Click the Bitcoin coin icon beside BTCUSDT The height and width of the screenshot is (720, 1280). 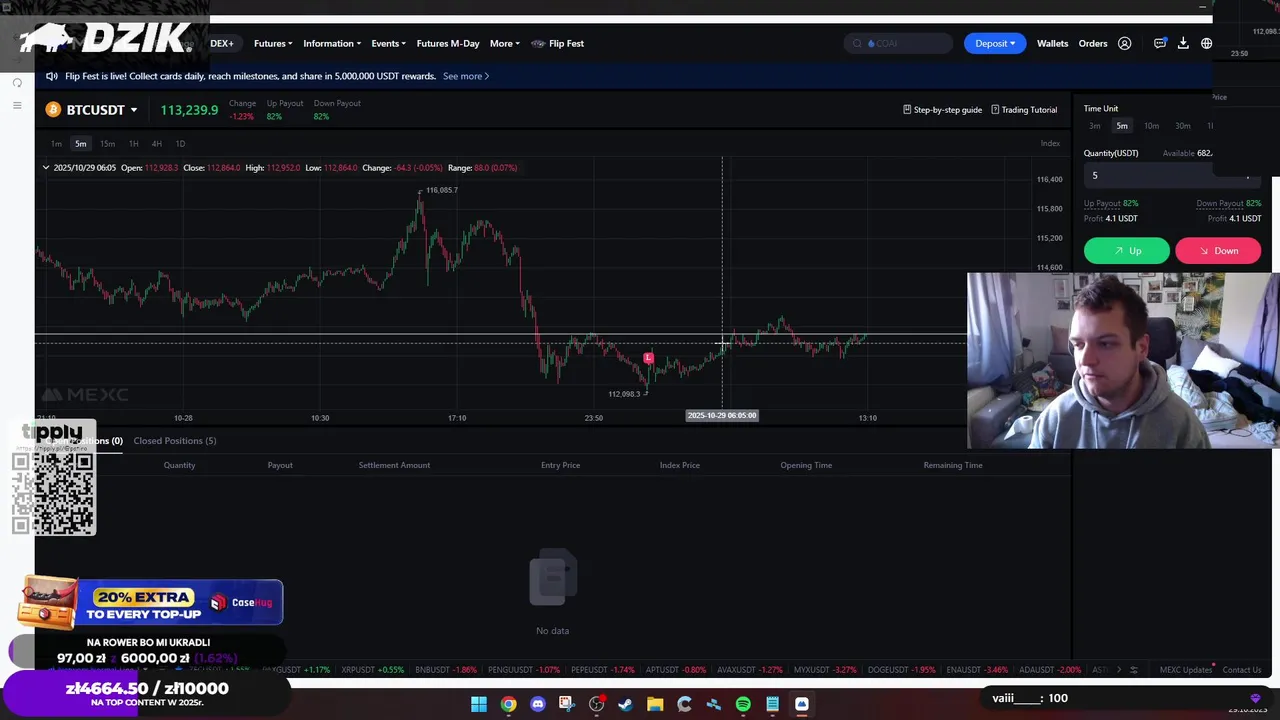53,110
